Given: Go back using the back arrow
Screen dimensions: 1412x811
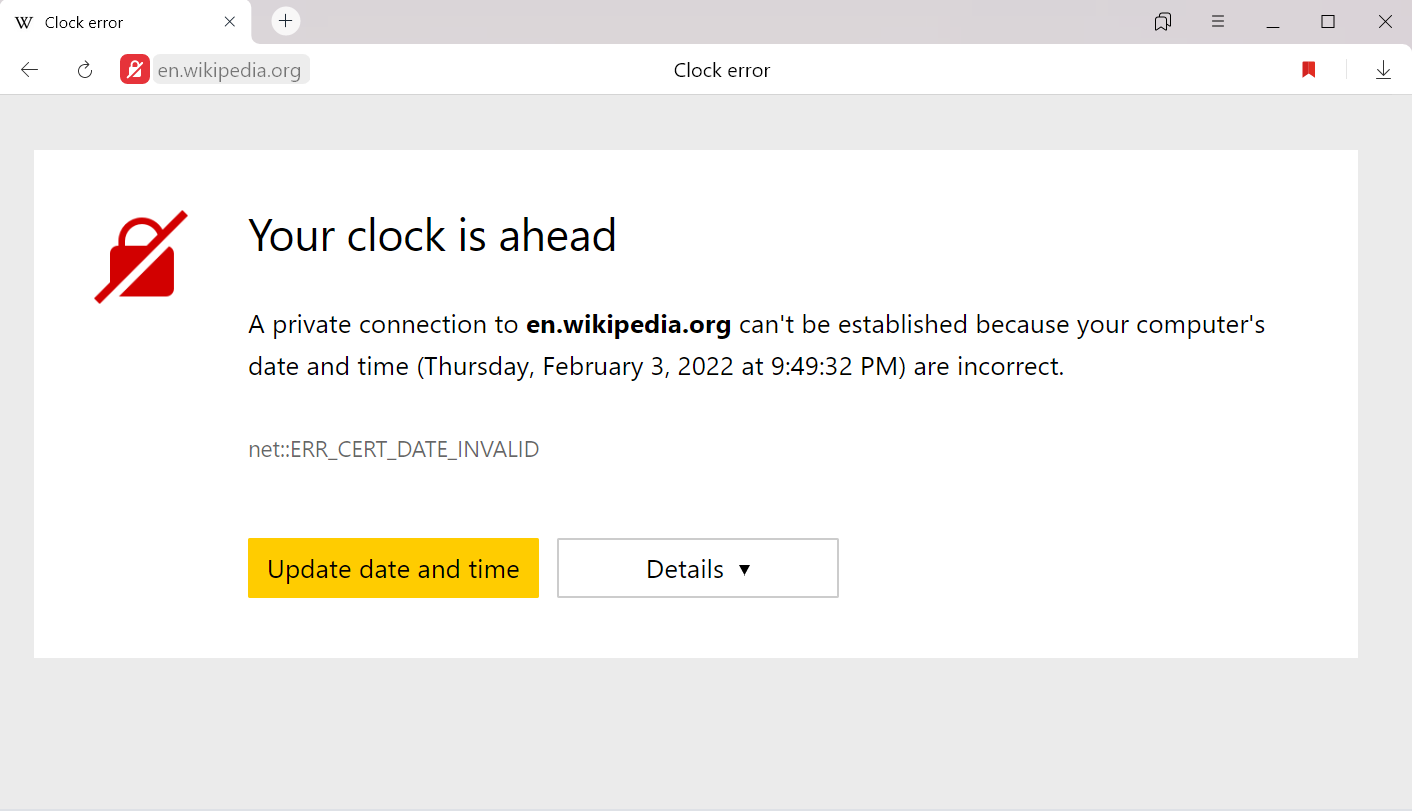Looking at the screenshot, I should [x=30, y=70].
